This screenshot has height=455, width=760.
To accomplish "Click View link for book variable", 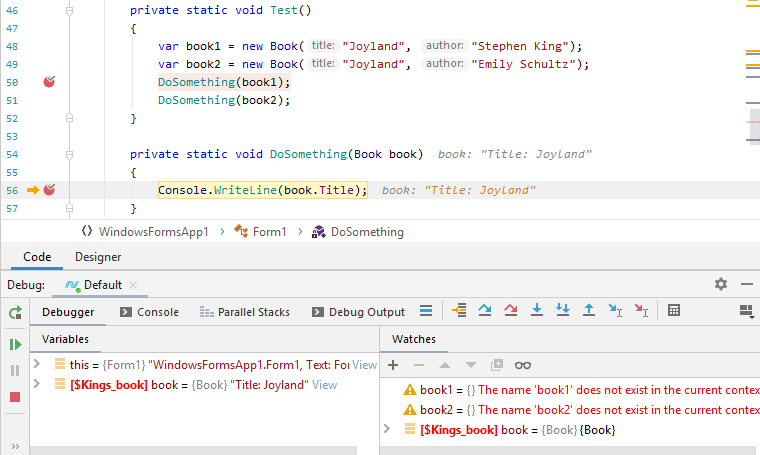I will click(x=324, y=385).
